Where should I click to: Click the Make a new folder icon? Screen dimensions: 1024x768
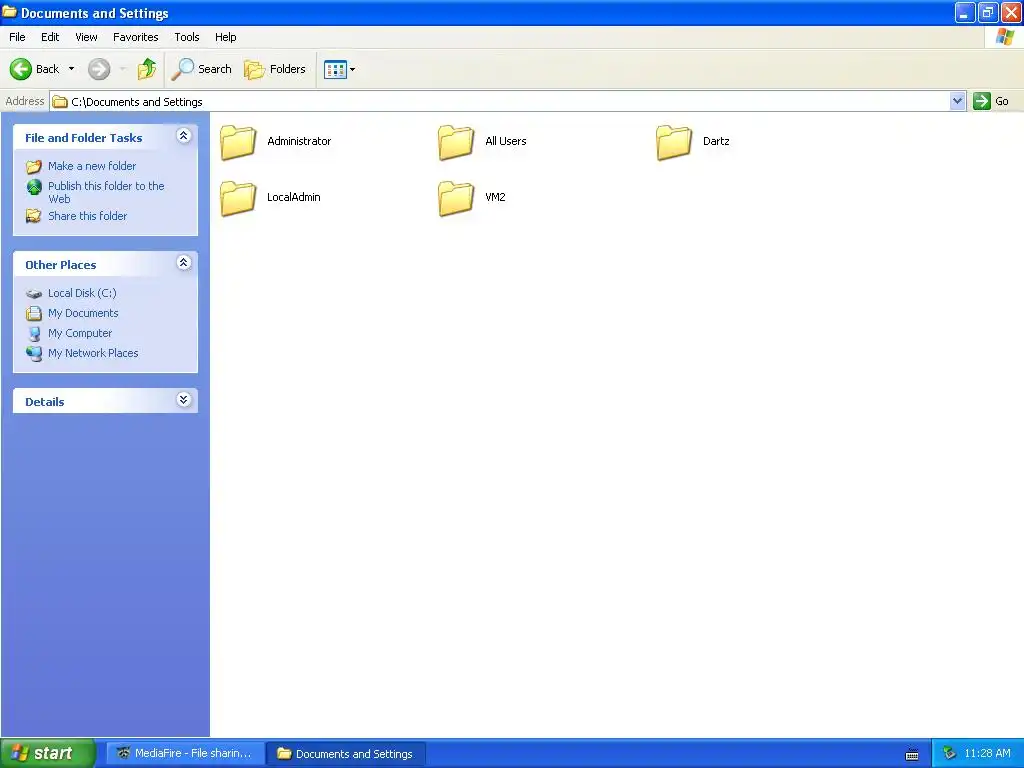pyautogui.click(x=34, y=167)
